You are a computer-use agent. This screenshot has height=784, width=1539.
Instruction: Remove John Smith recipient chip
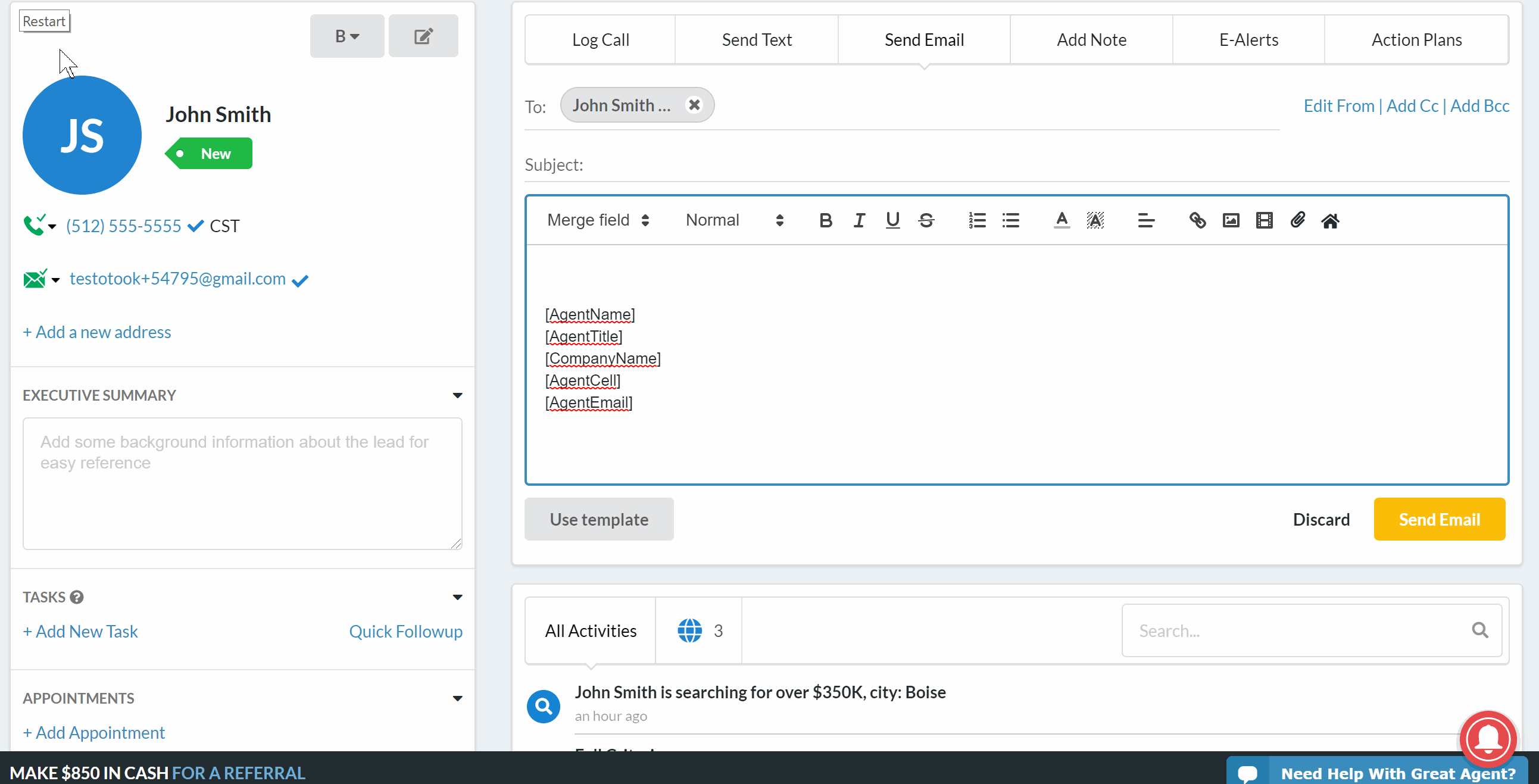click(694, 105)
